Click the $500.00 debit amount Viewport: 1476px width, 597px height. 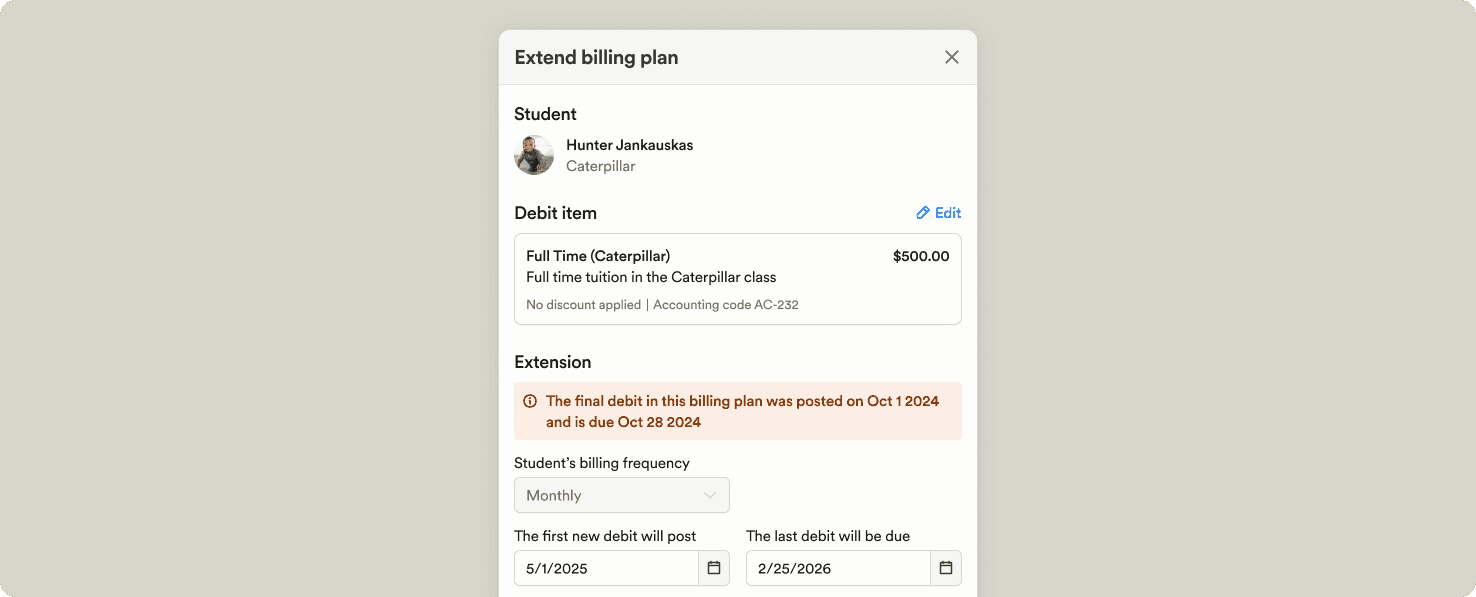click(921, 256)
